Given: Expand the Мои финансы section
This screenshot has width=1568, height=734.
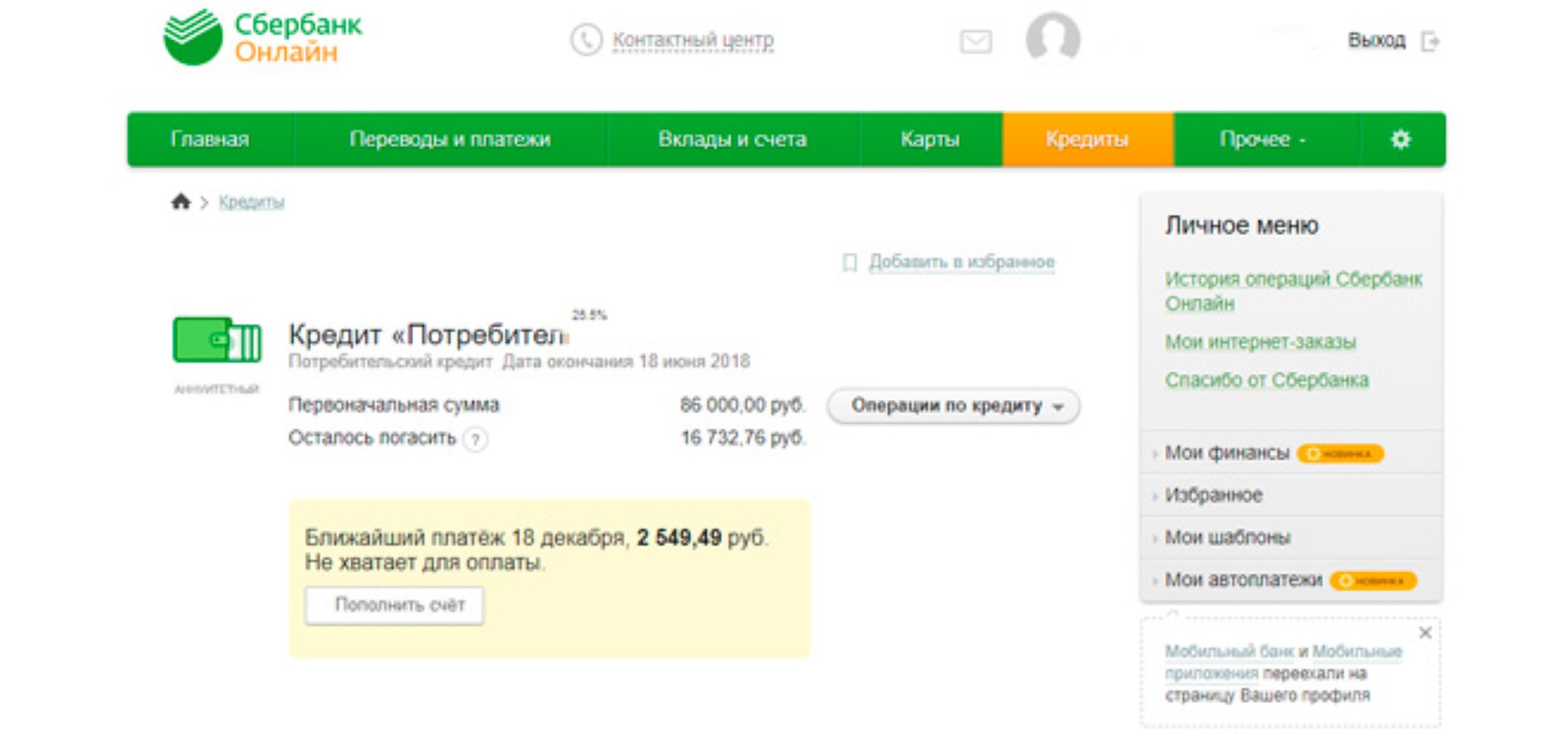Looking at the screenshot, I should click(1227, 453).
